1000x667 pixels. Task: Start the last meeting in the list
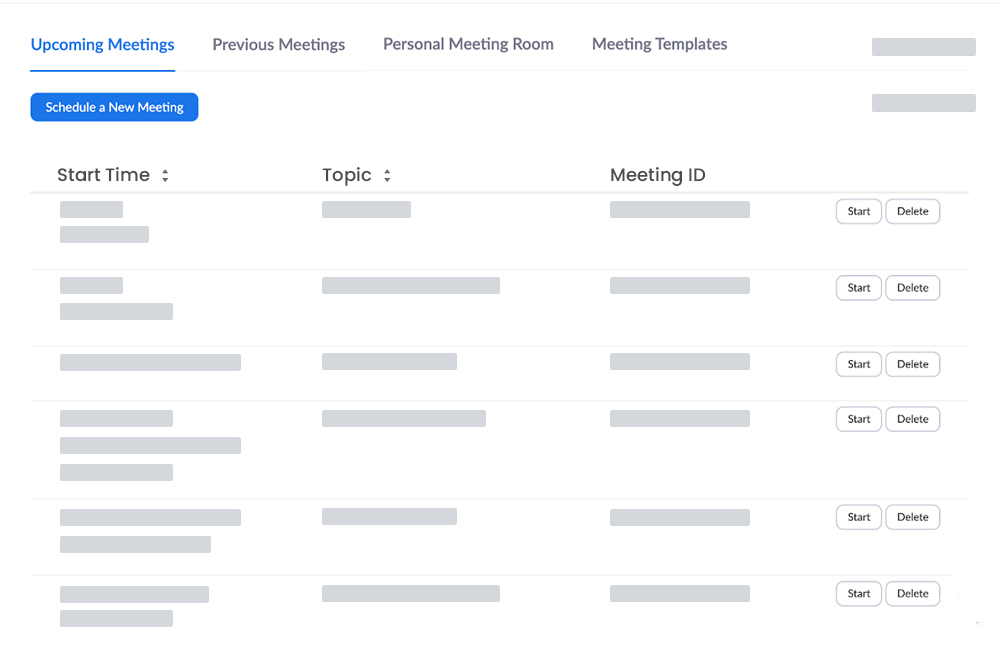(858, 593)
